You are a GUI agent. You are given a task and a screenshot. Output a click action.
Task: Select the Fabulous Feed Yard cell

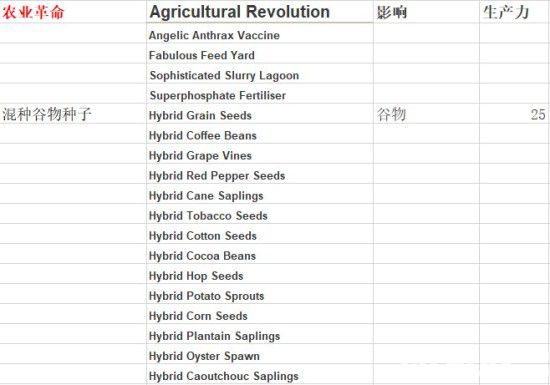click(260, 55)
